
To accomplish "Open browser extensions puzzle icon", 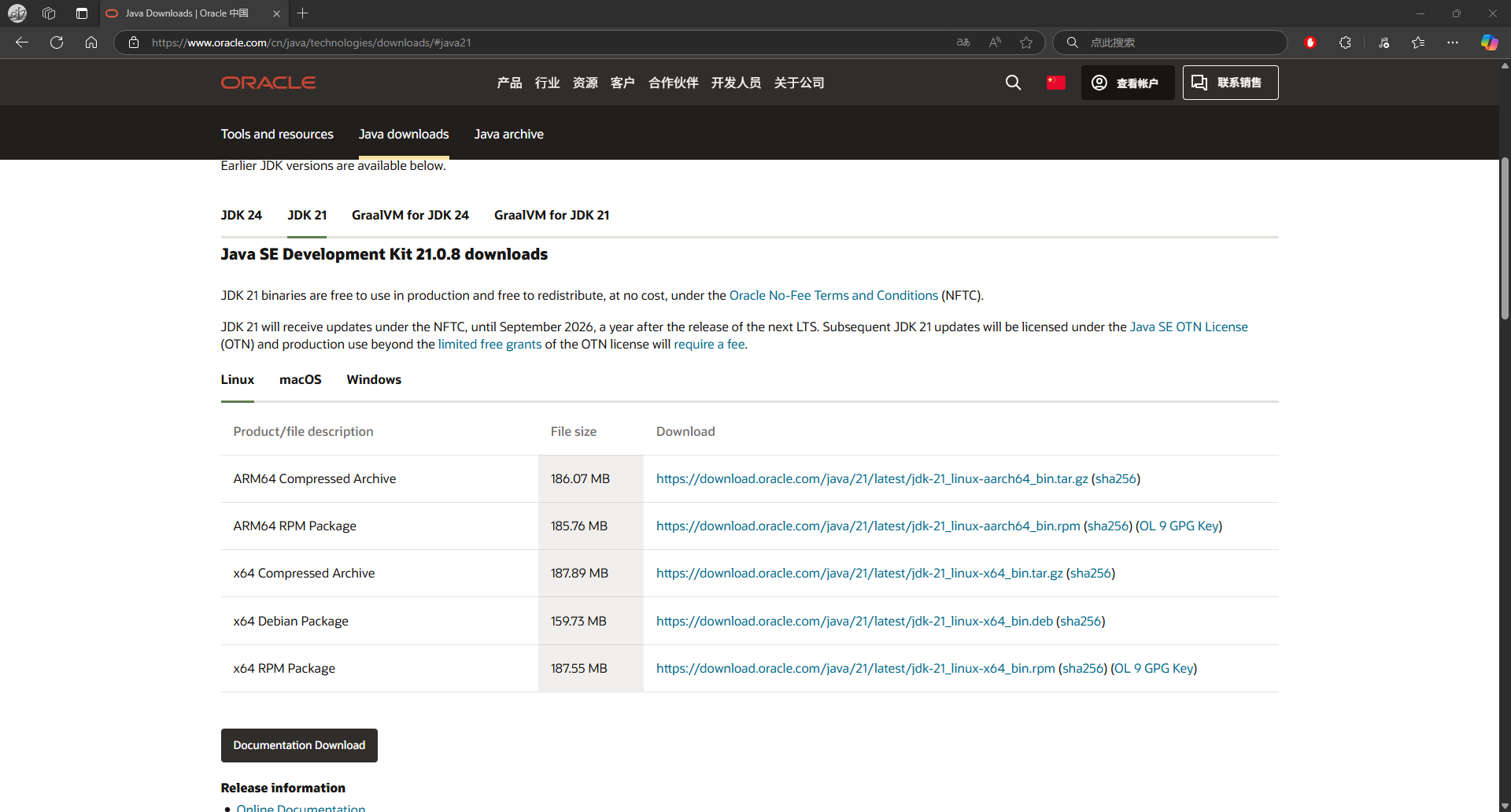I will (x=1345, y=42).
